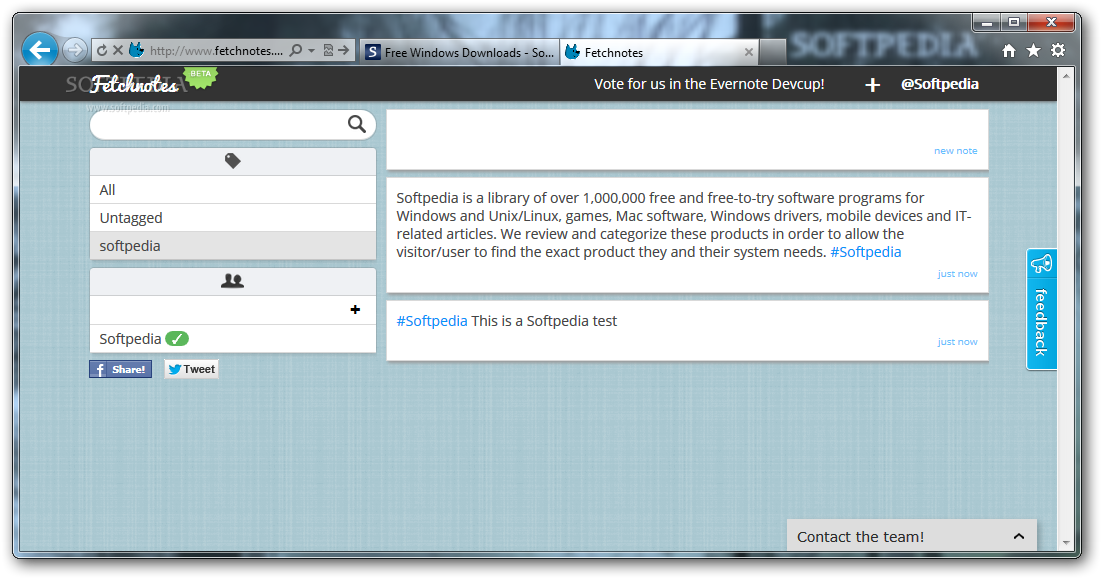Open the browser Home icon
This screenshot has height=579, width=1102.
pyautogui.click(x=1009, y=51)
